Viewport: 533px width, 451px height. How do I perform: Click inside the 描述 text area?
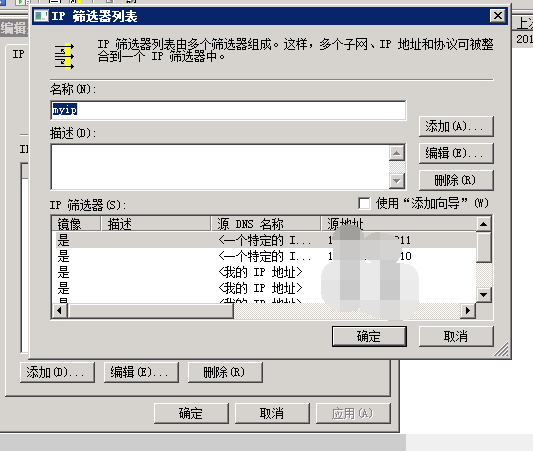(220, 167)
